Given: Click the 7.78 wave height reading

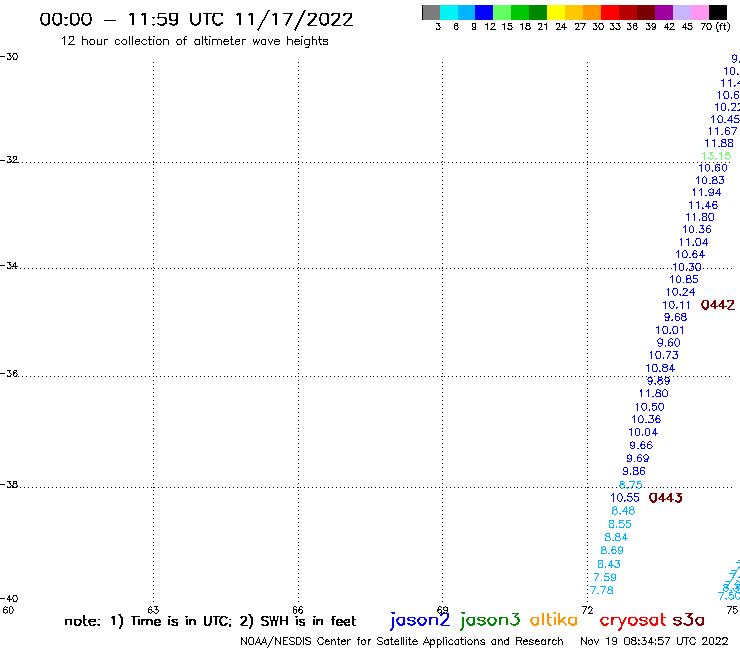Looking at the screenshot, I should [602, 590].
